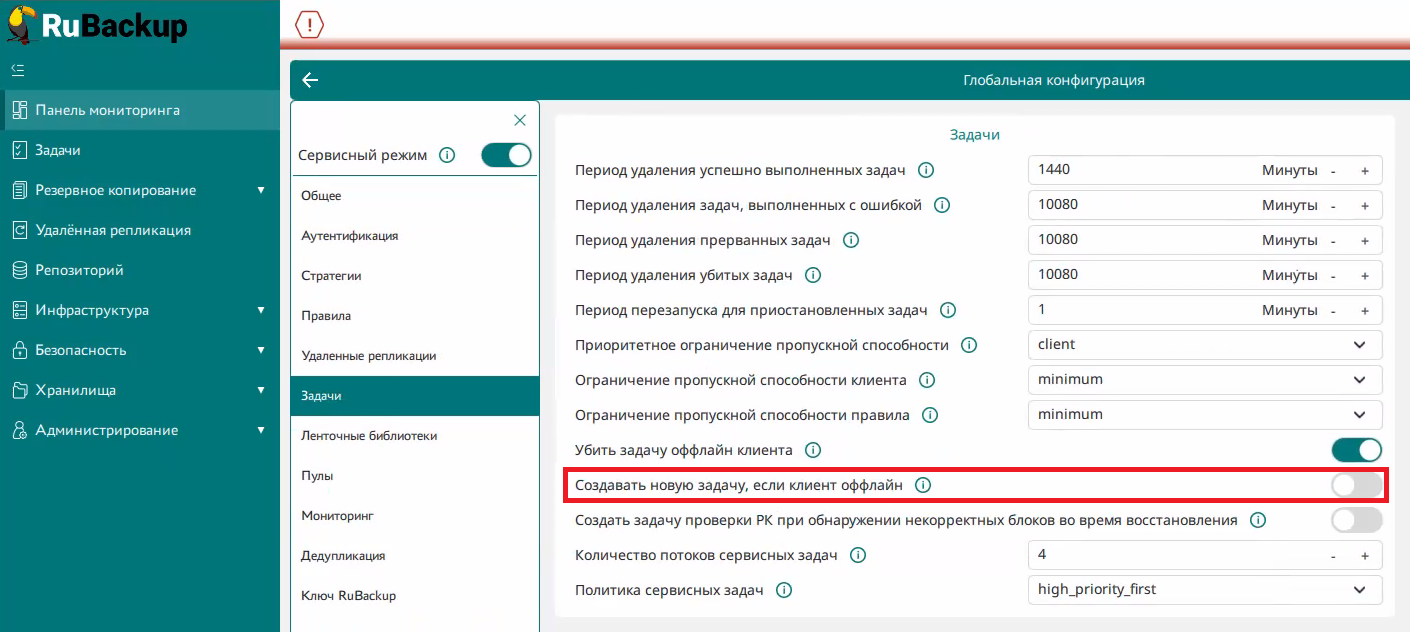Enable Создавать новую задачу, если клиент оффлайн
This screenshot has height=632, width=1410.
click(1357, 485)
